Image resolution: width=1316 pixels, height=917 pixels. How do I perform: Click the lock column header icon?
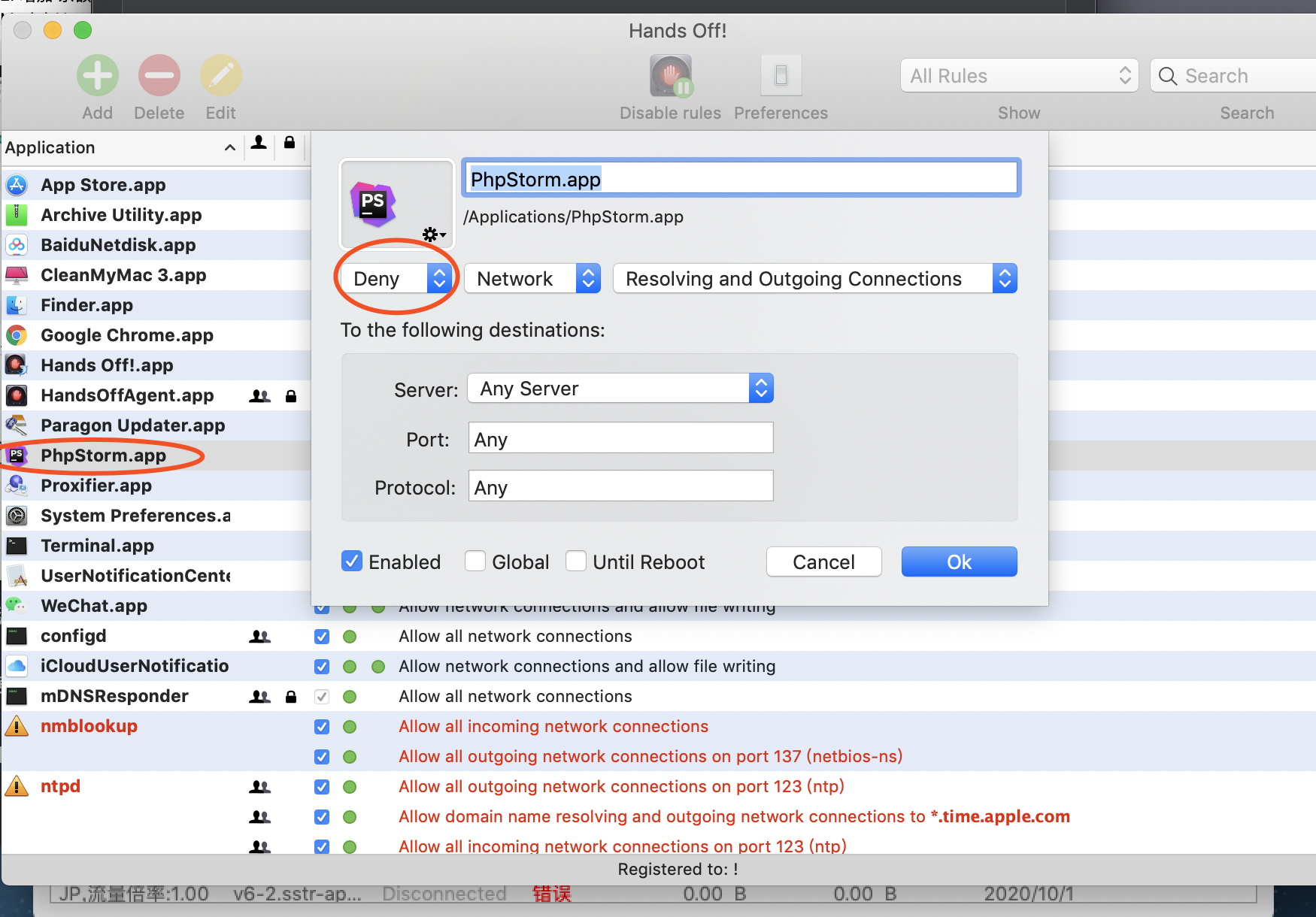[290, 142]
